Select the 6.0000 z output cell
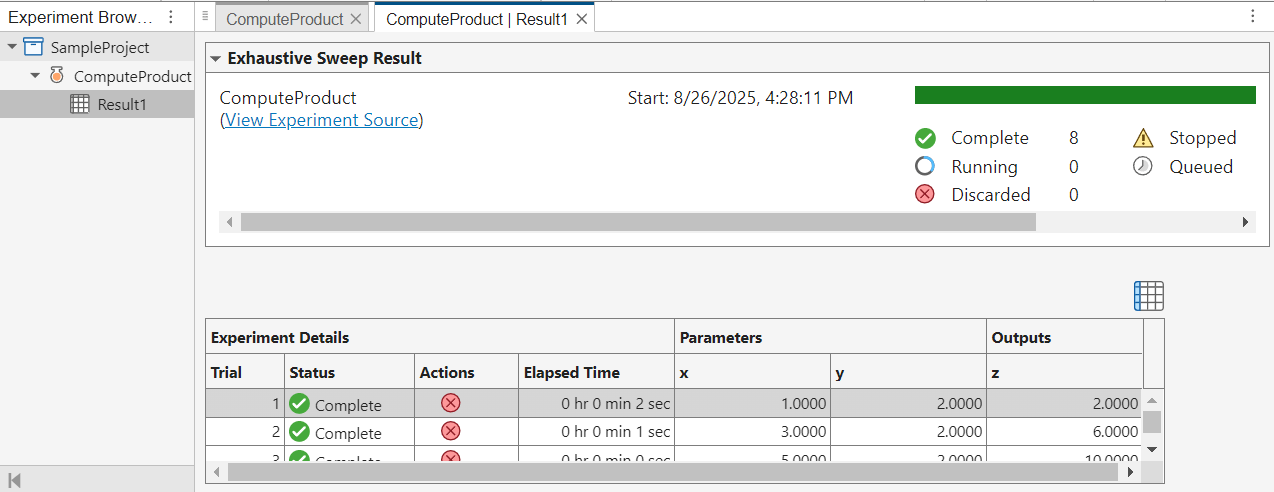 [1064, 432]
